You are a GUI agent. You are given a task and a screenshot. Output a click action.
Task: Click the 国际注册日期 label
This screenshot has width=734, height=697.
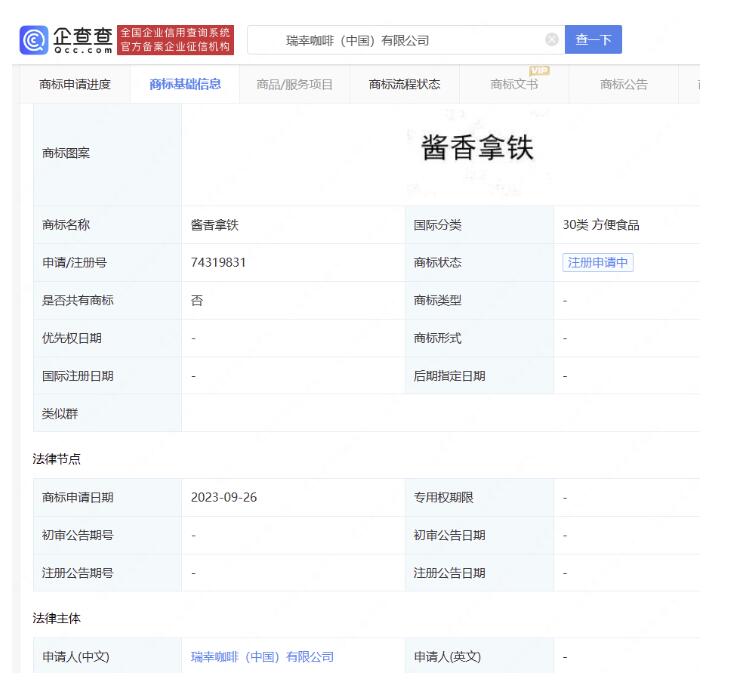click(x=77, y=376)
